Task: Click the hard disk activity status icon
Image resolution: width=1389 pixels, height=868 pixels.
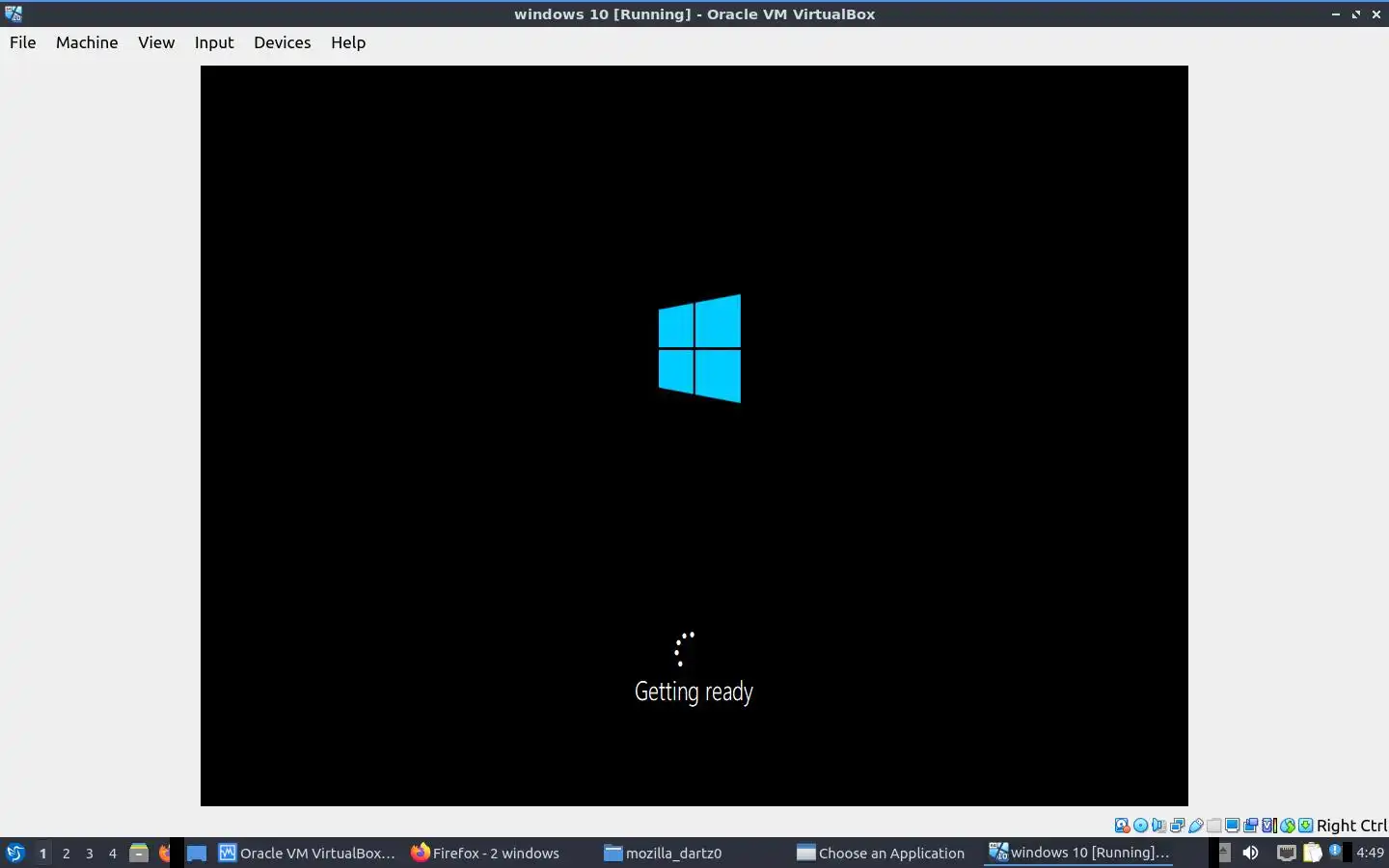Action: 1122,826
